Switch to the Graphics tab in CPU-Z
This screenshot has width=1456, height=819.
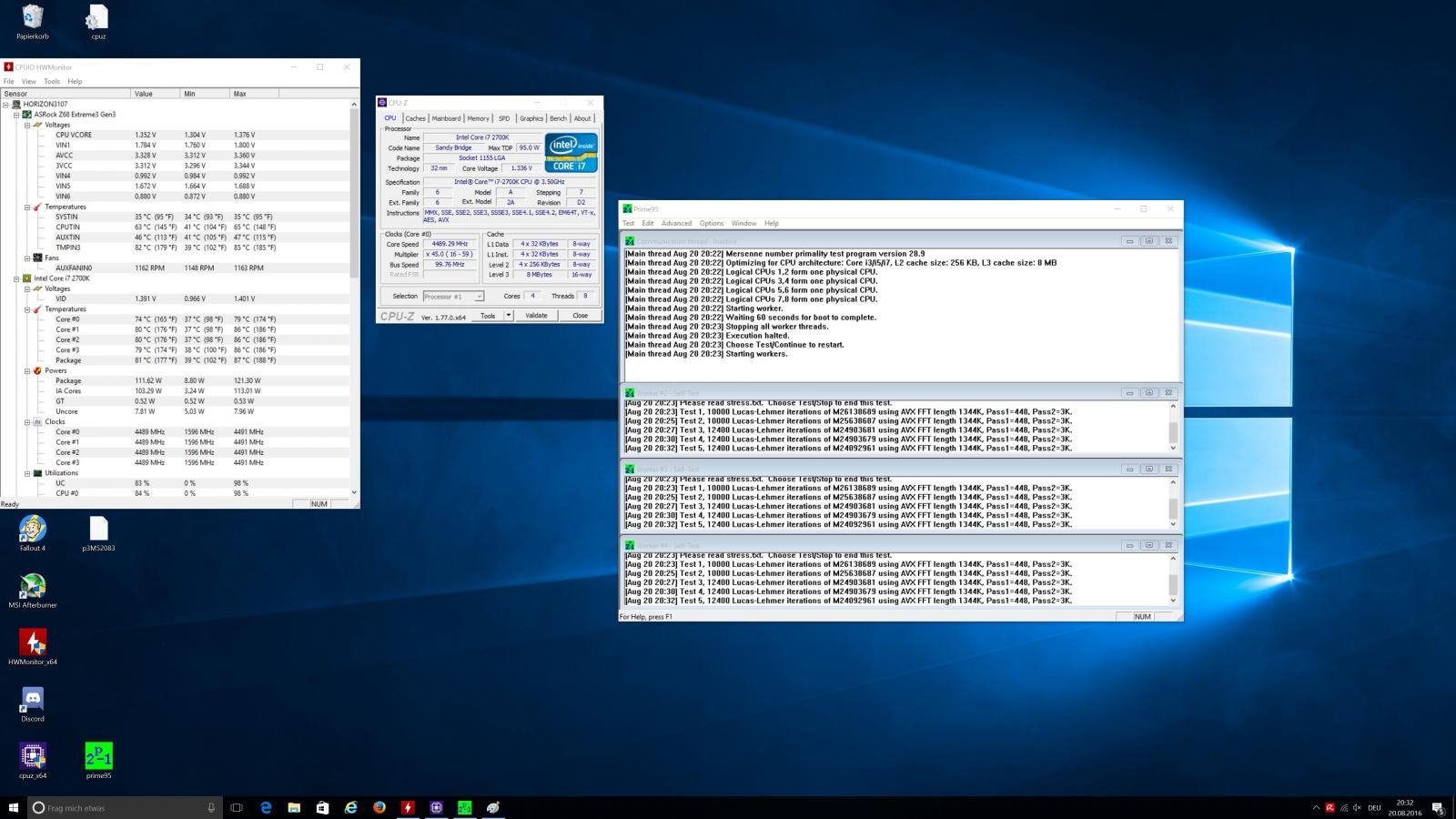point(531,118)
